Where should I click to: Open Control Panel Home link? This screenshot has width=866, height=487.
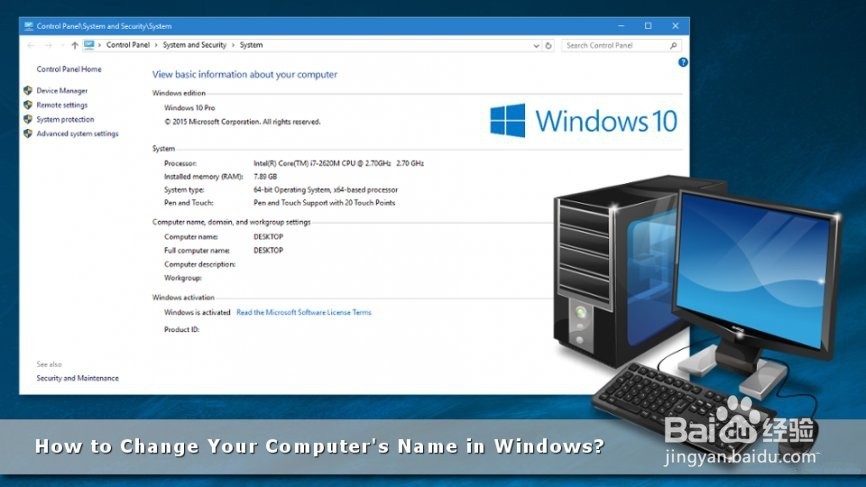(x=69, y=69)
